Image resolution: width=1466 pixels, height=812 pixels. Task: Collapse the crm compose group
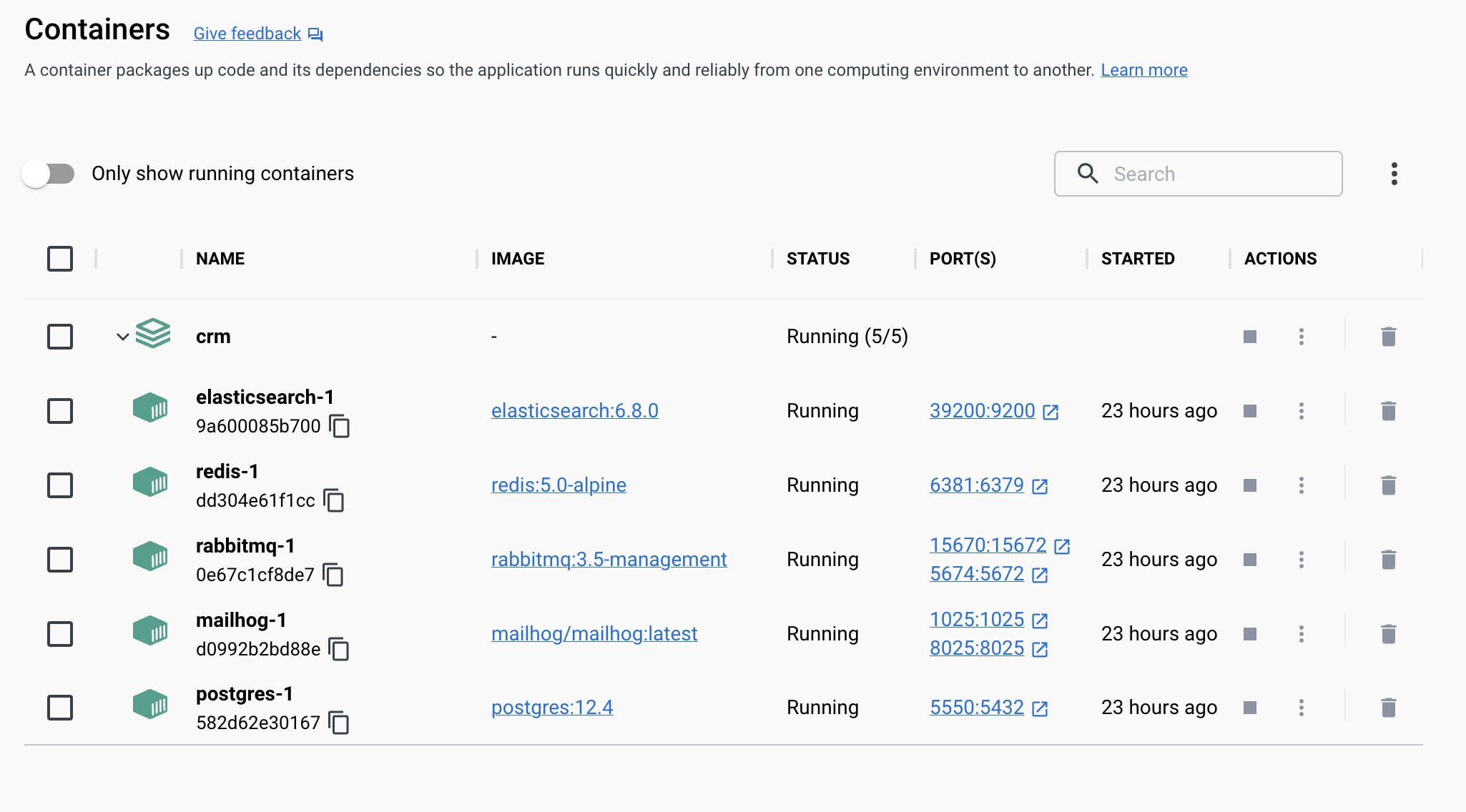(123, 337)
